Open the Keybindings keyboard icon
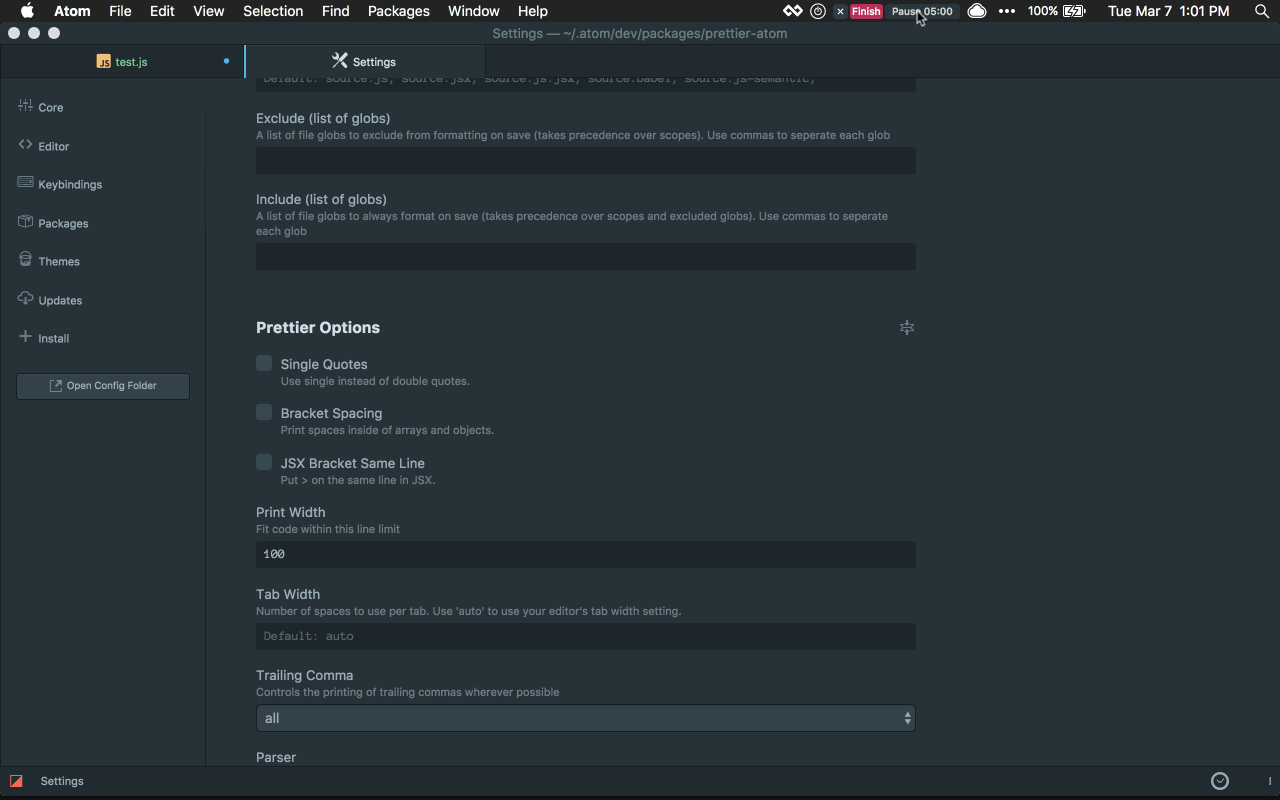 [x=25, y=183]
